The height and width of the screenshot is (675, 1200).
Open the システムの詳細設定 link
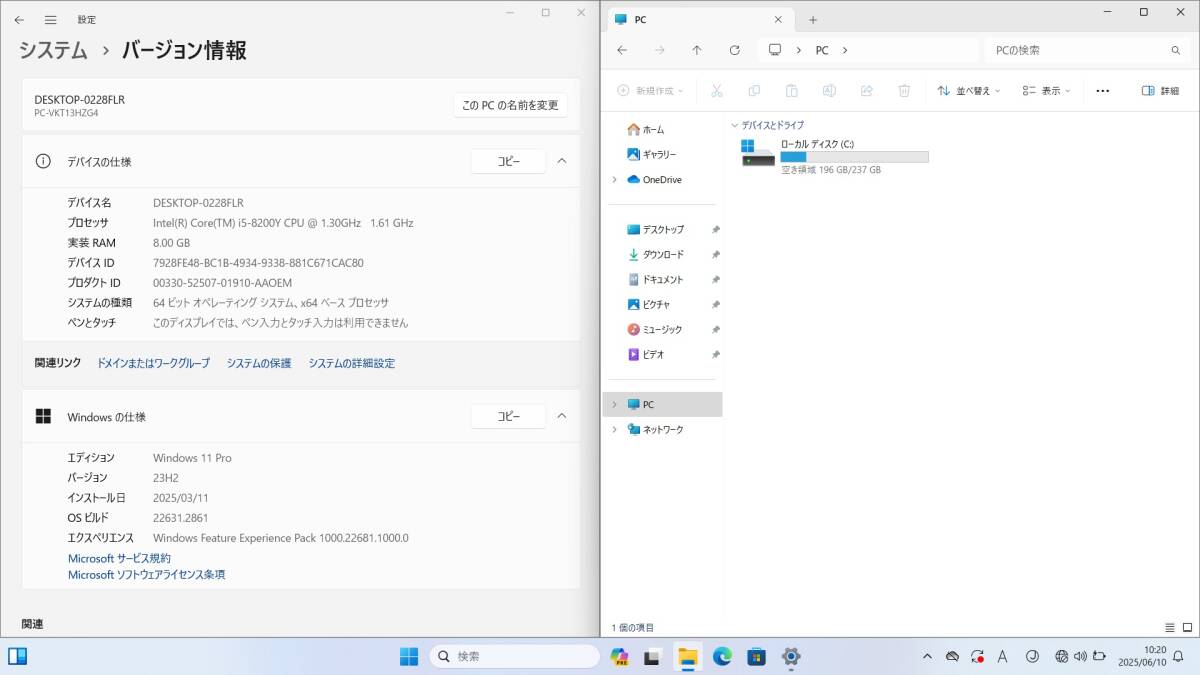[x=351, y=363]
